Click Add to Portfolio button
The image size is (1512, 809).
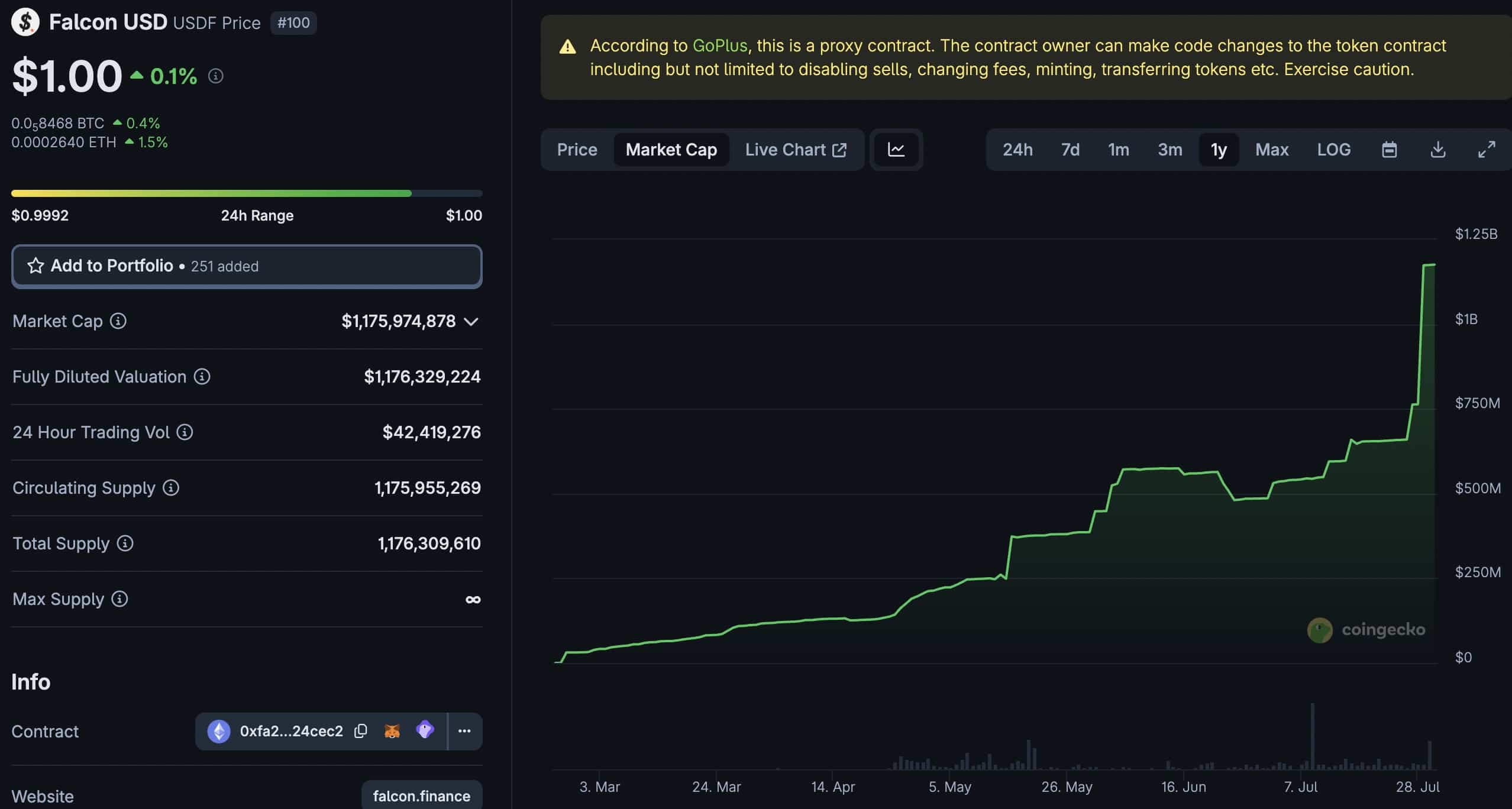coord(247,266)
